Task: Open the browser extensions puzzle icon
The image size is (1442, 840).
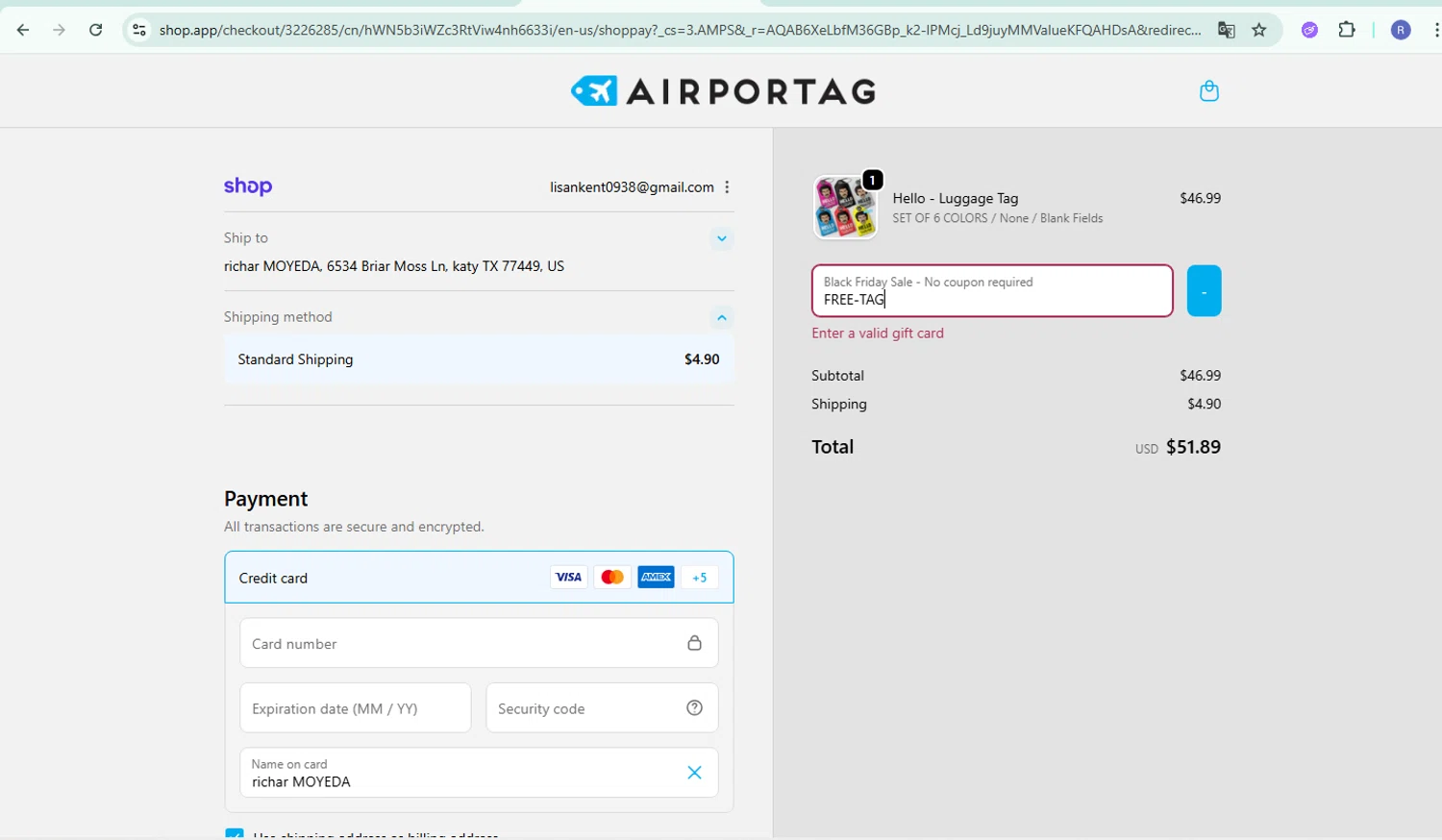Action: [x=1347, y=30]
